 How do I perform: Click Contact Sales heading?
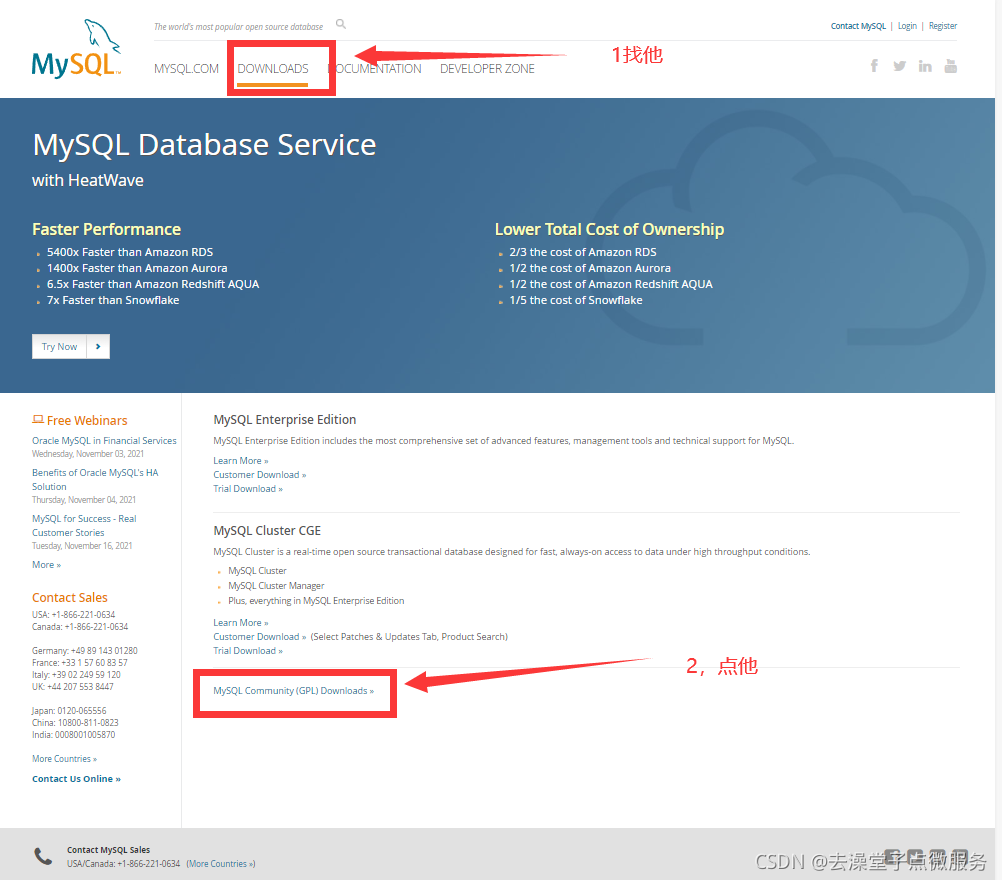[70, 598]
